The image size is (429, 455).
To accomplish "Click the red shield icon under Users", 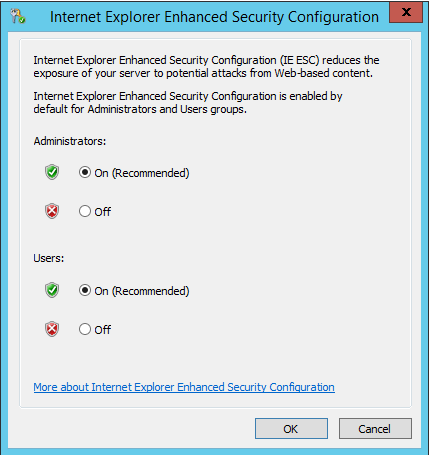I will (x=52, y=329).
